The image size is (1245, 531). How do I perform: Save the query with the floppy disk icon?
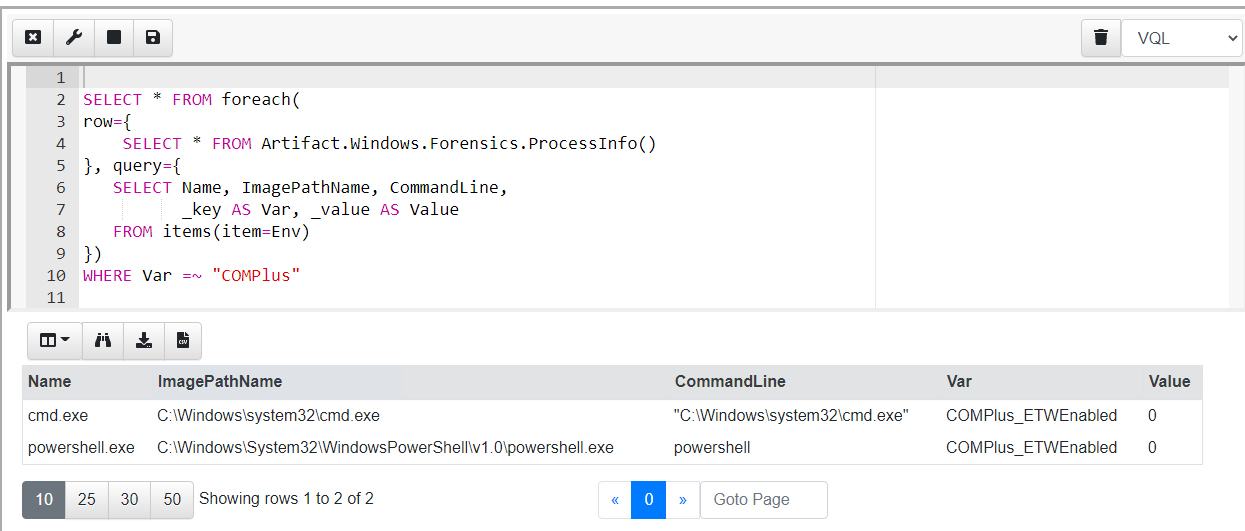click(152, 38)
